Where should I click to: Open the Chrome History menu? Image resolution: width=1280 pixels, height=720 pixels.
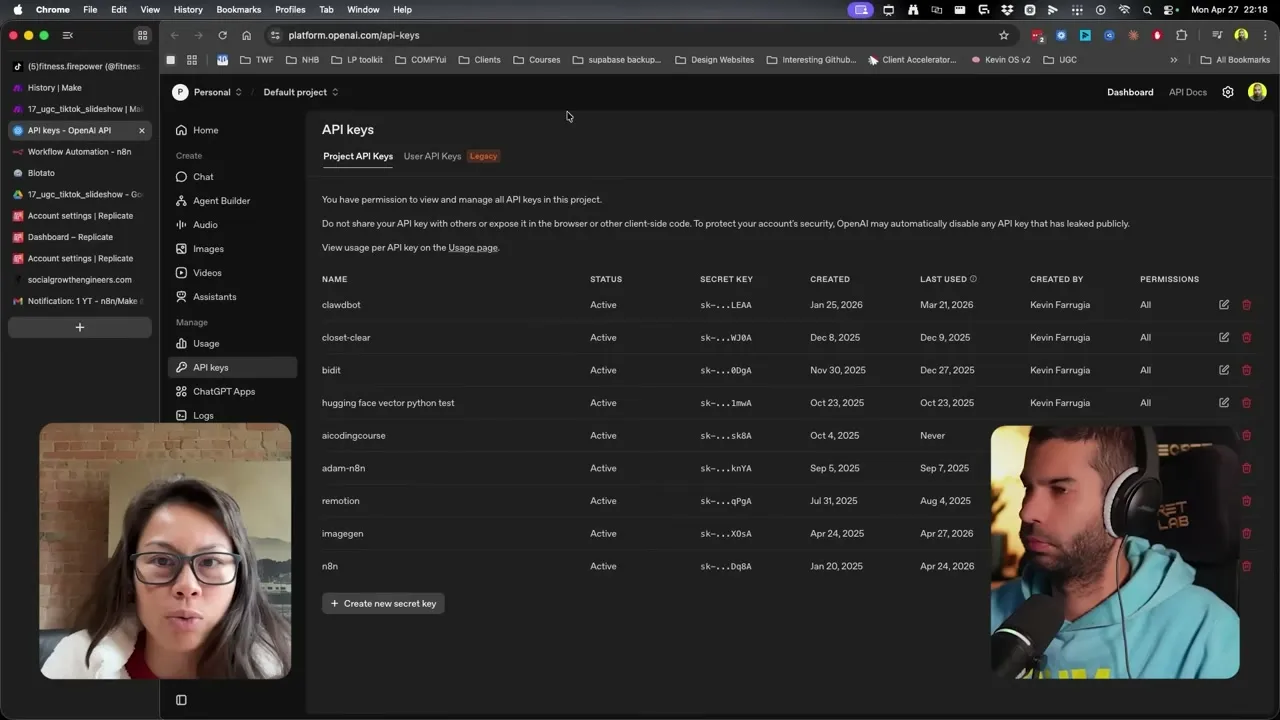(x=188, y=9)
